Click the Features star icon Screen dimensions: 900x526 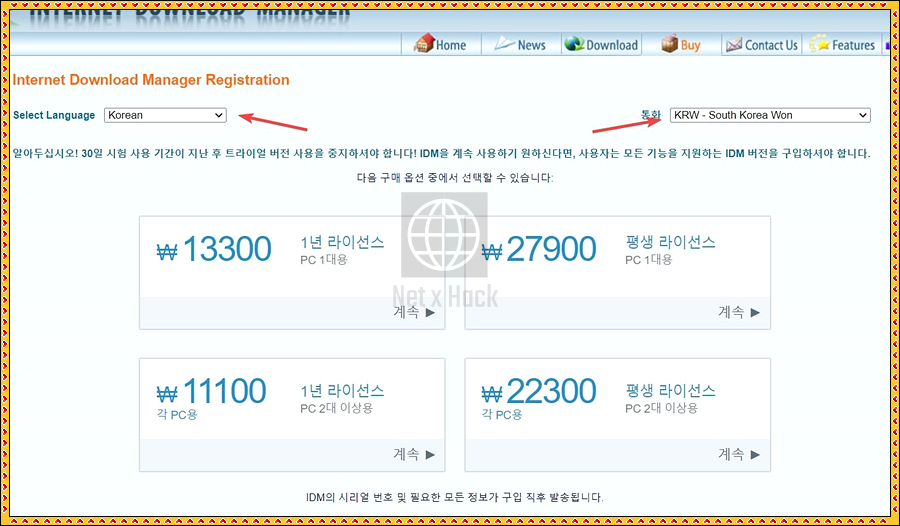[x=820, y=44]
